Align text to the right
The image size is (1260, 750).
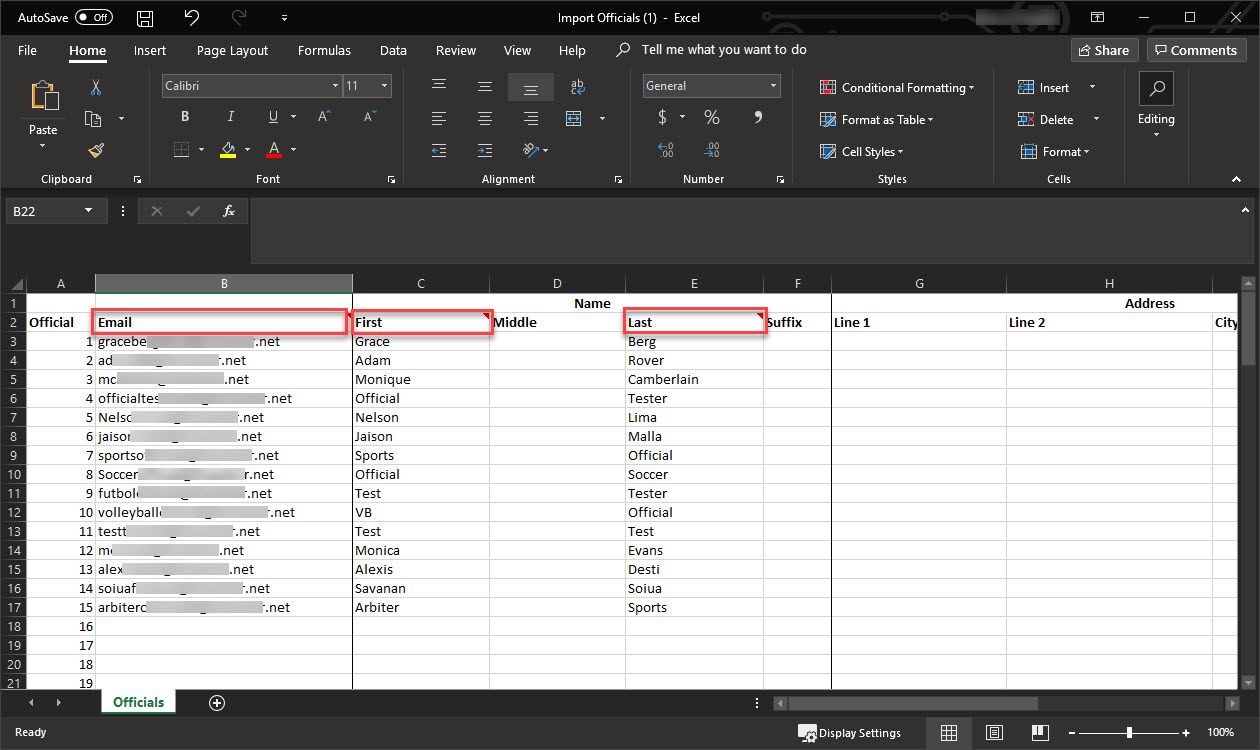(x=531, y=118)
